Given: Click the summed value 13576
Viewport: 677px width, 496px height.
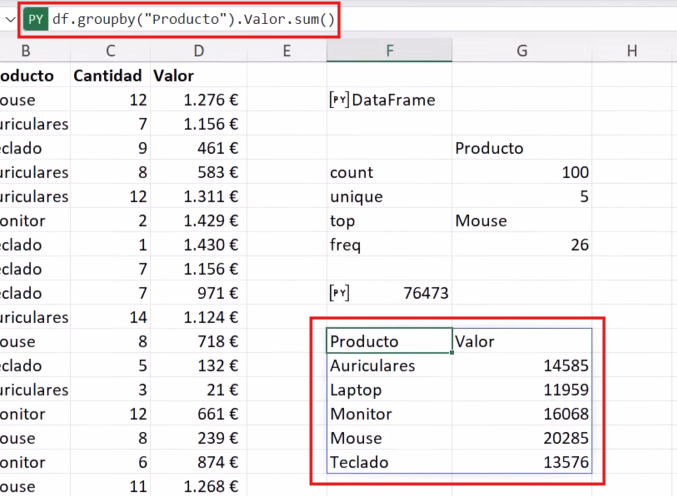Looking at the screenshot, I should point(522,462).
